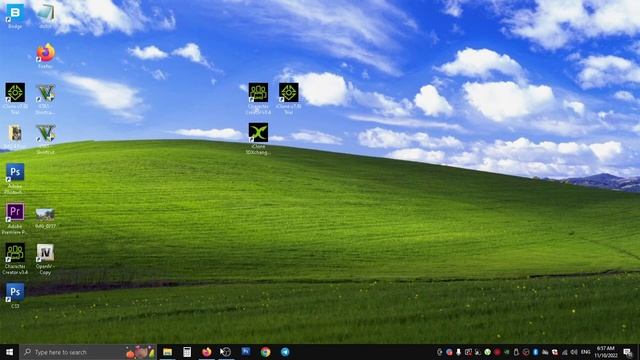
Task: Click the microphone icon in the system tray
Action: click(x=458, y=352)
